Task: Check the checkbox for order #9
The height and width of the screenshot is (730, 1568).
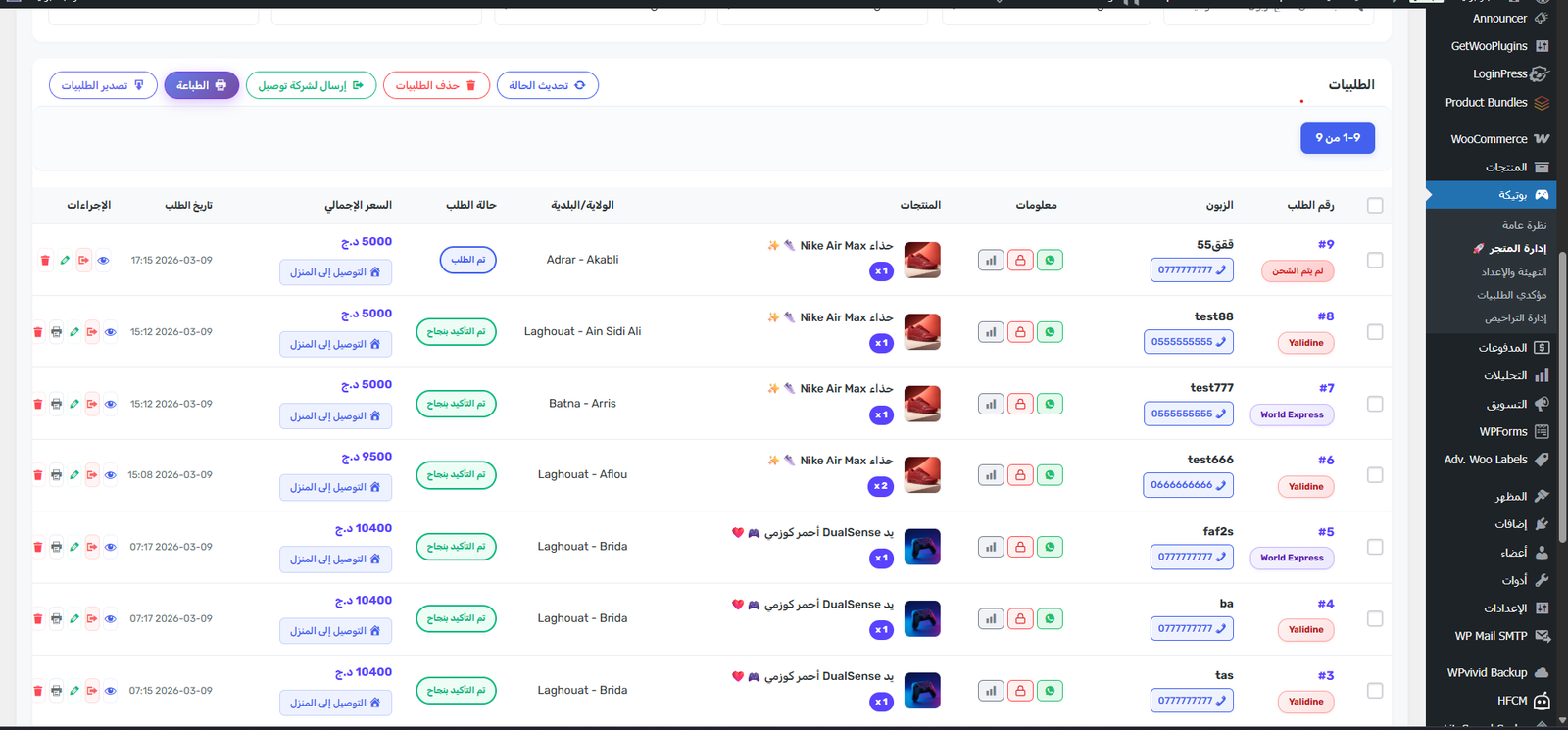Action: (x=1375, y=261)
